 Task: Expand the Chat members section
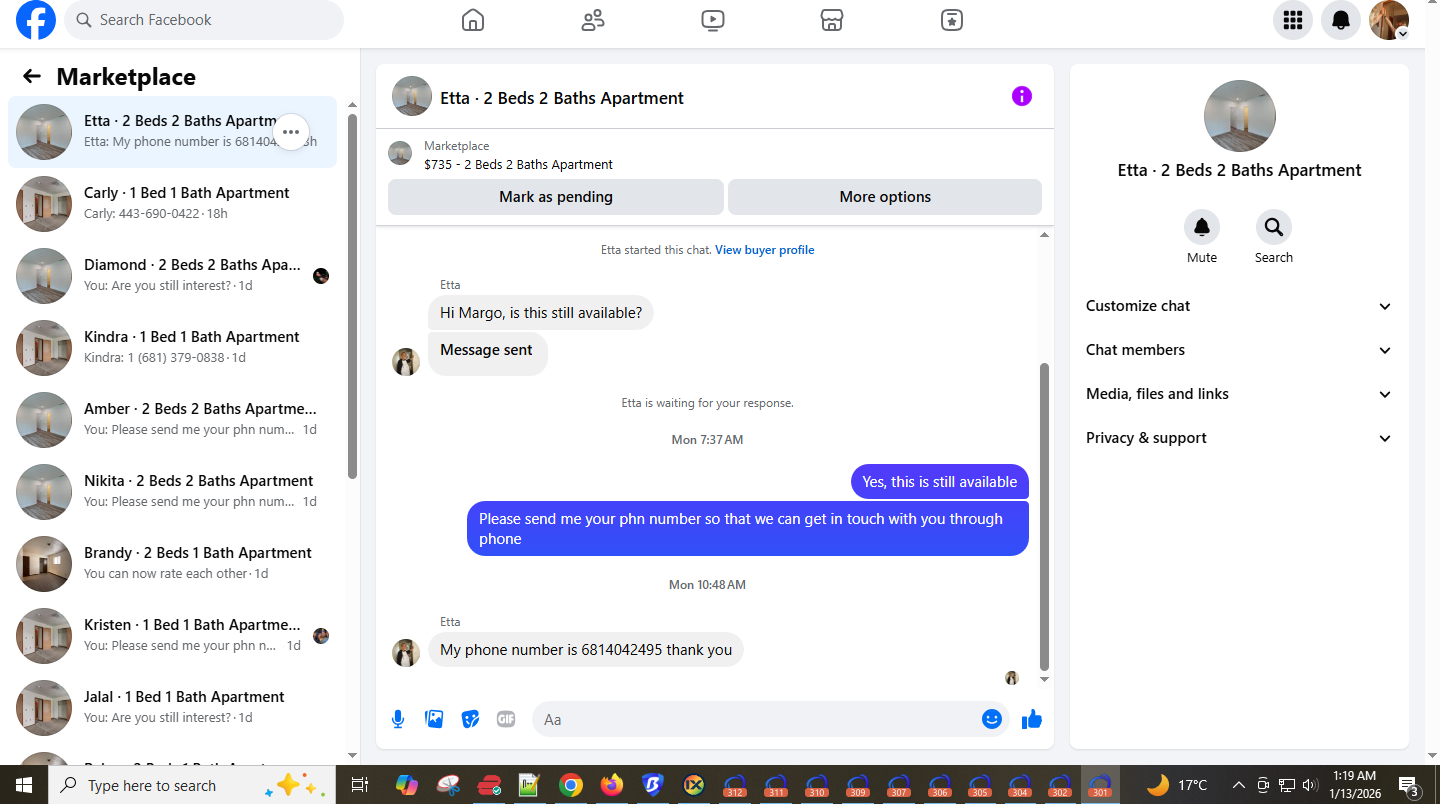point(1239,350)
